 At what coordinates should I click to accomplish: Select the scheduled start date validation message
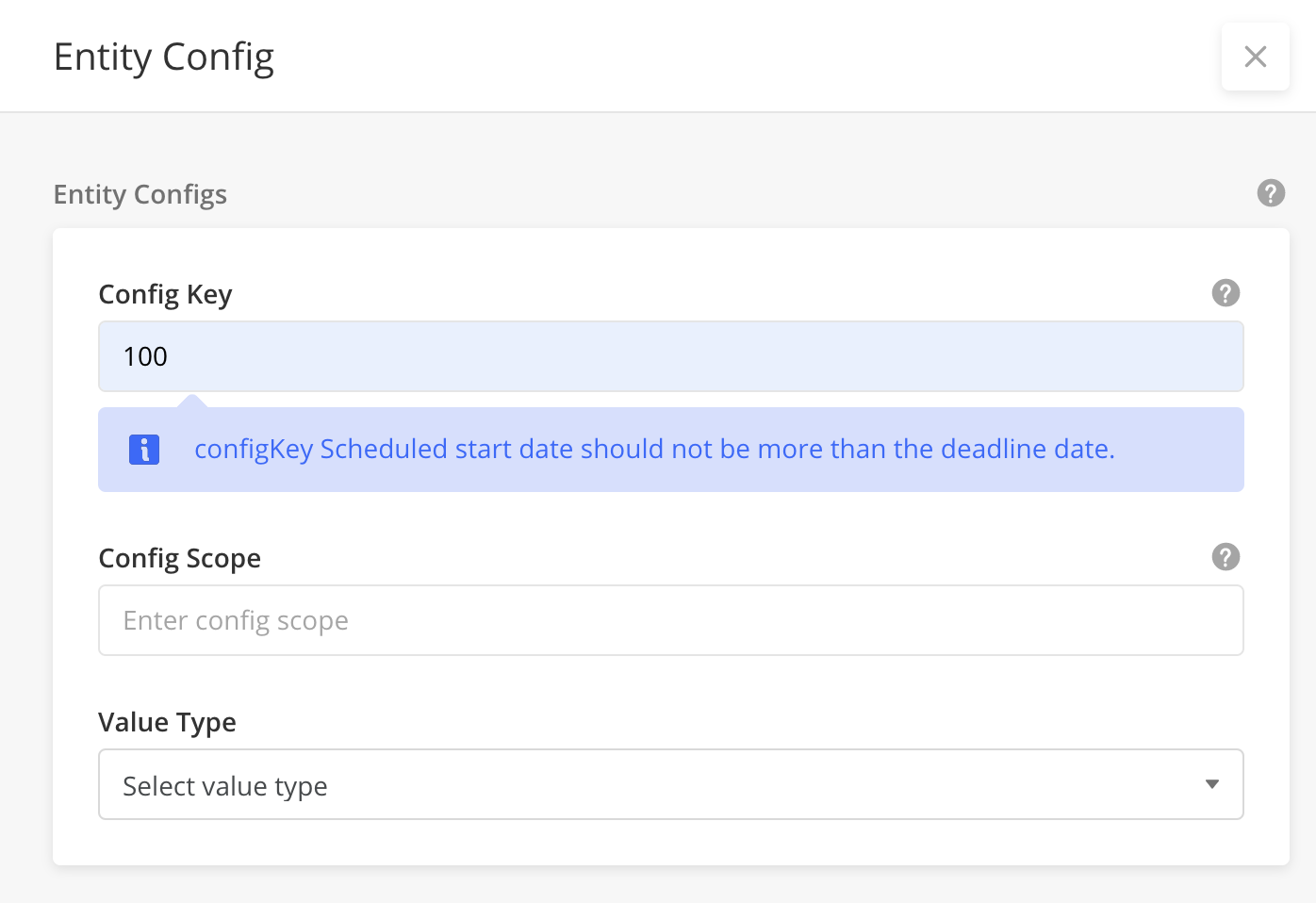pos(654,449)
